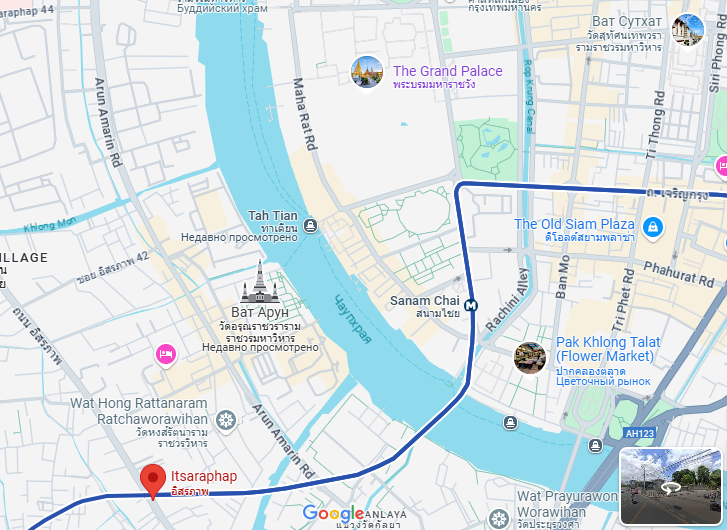
Task: Open Sanam Chai metro station marker
Action: point(471,306)
